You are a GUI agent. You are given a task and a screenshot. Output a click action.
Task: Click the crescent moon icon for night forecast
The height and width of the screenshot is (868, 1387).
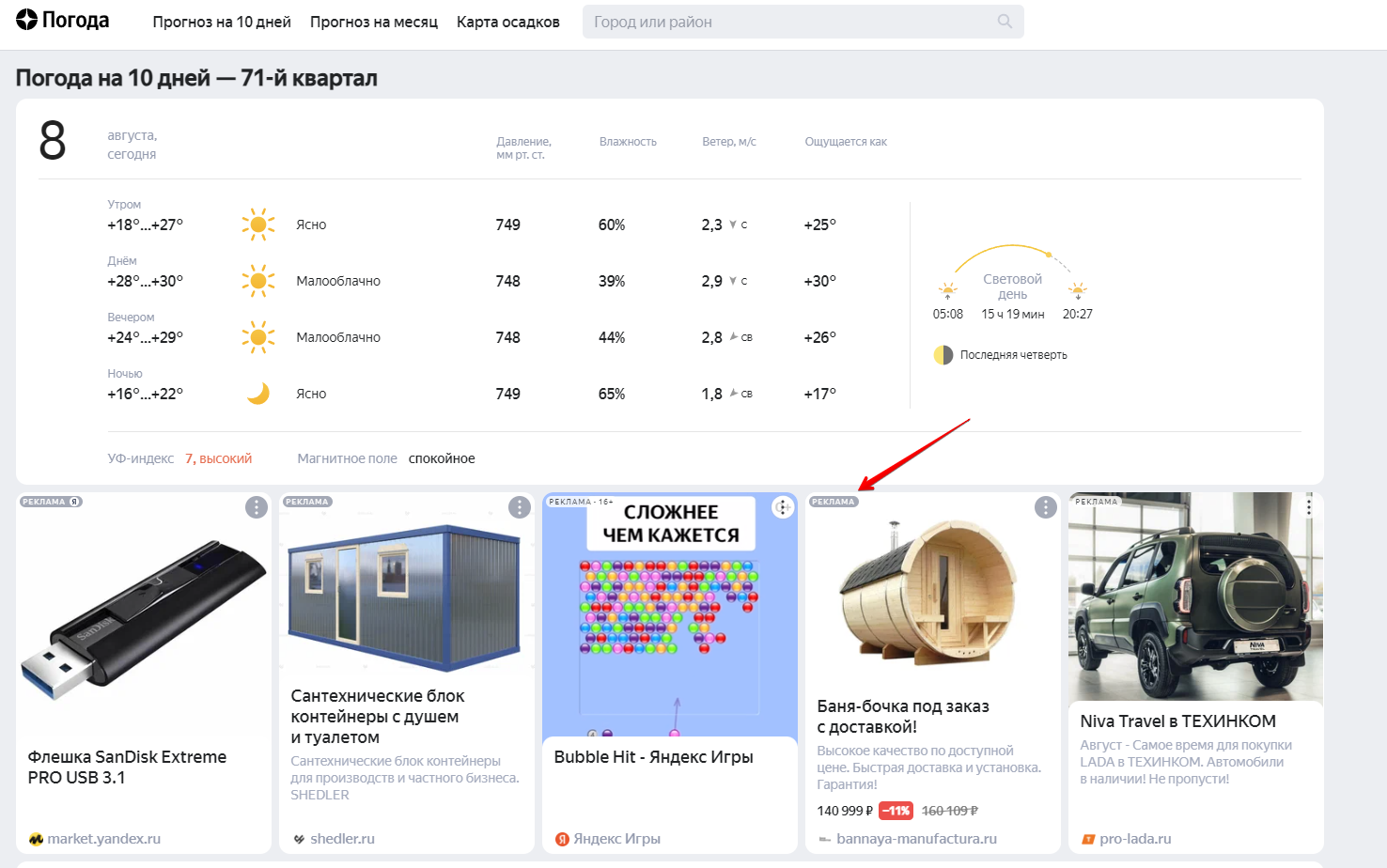pyautogui.click(x=258, y=393)
